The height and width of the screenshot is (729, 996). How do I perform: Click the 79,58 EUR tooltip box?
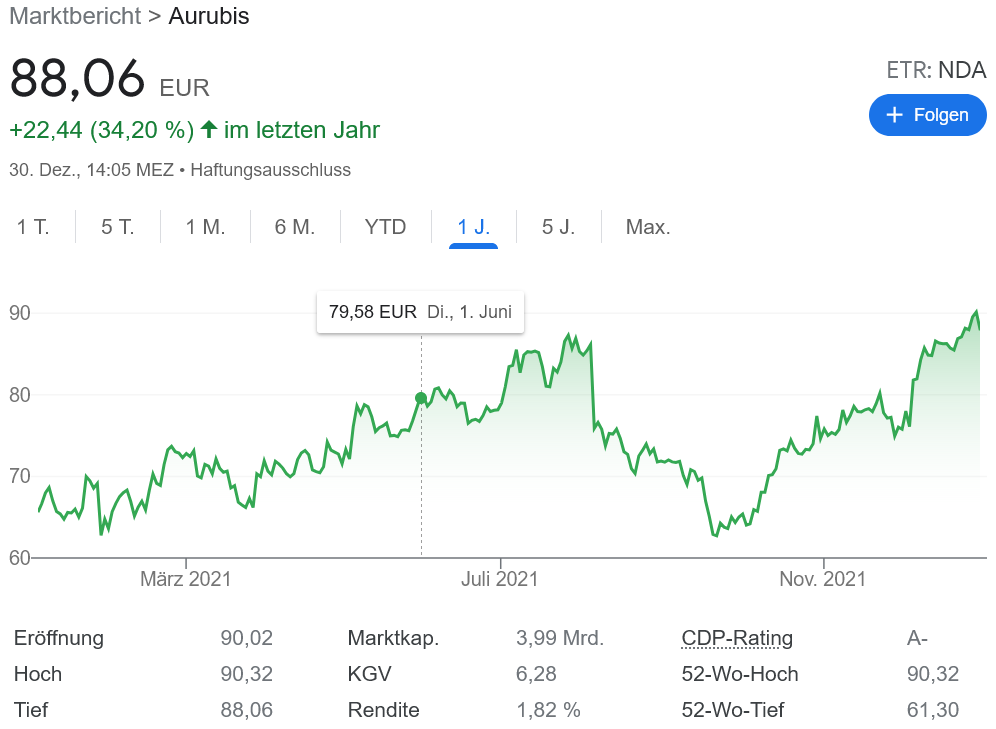[x=420, y=312]
